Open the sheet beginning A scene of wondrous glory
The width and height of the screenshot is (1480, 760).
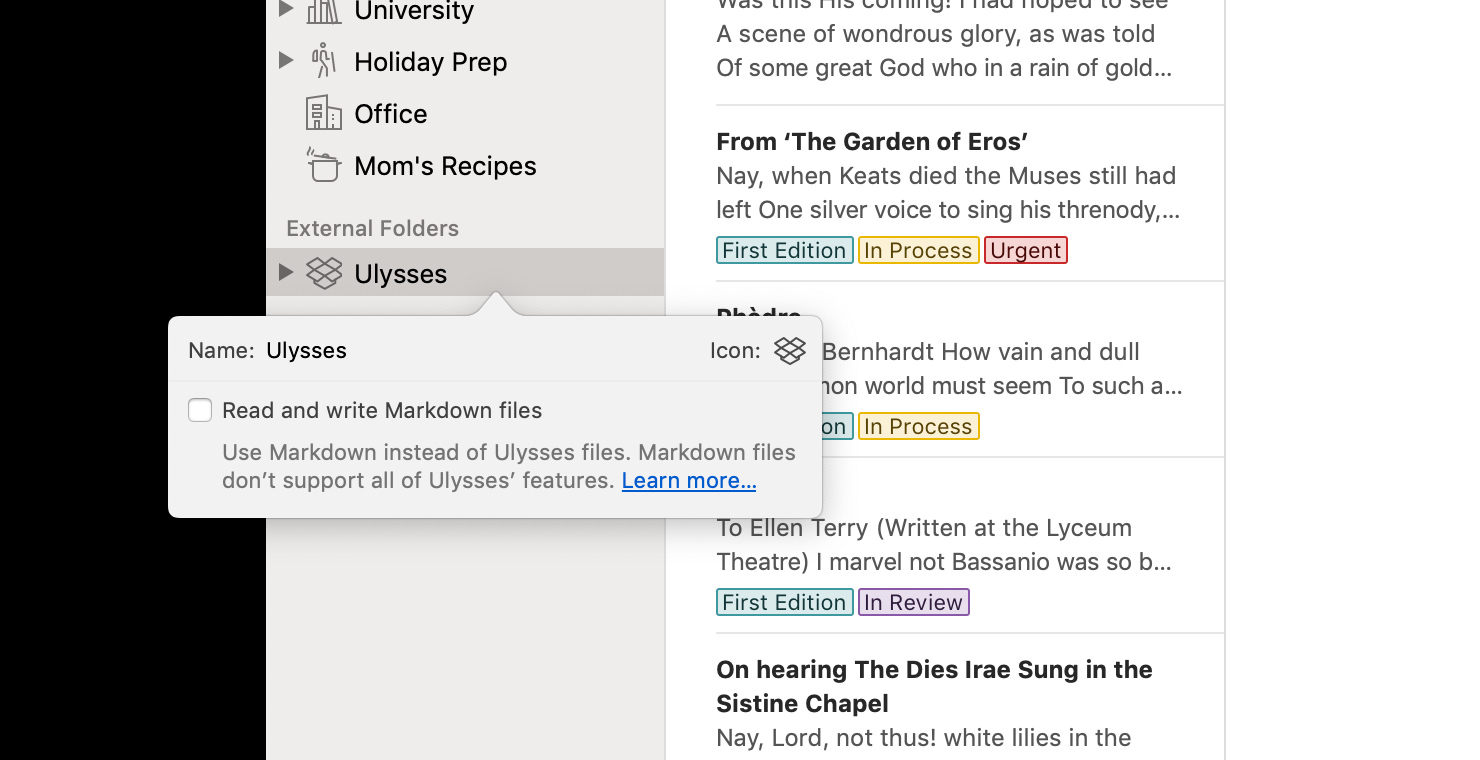[x=970, y=51]
